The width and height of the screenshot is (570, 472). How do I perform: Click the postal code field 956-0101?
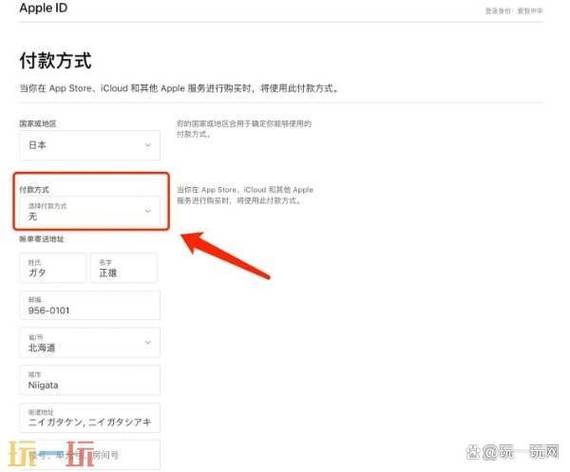click(90, 305)
